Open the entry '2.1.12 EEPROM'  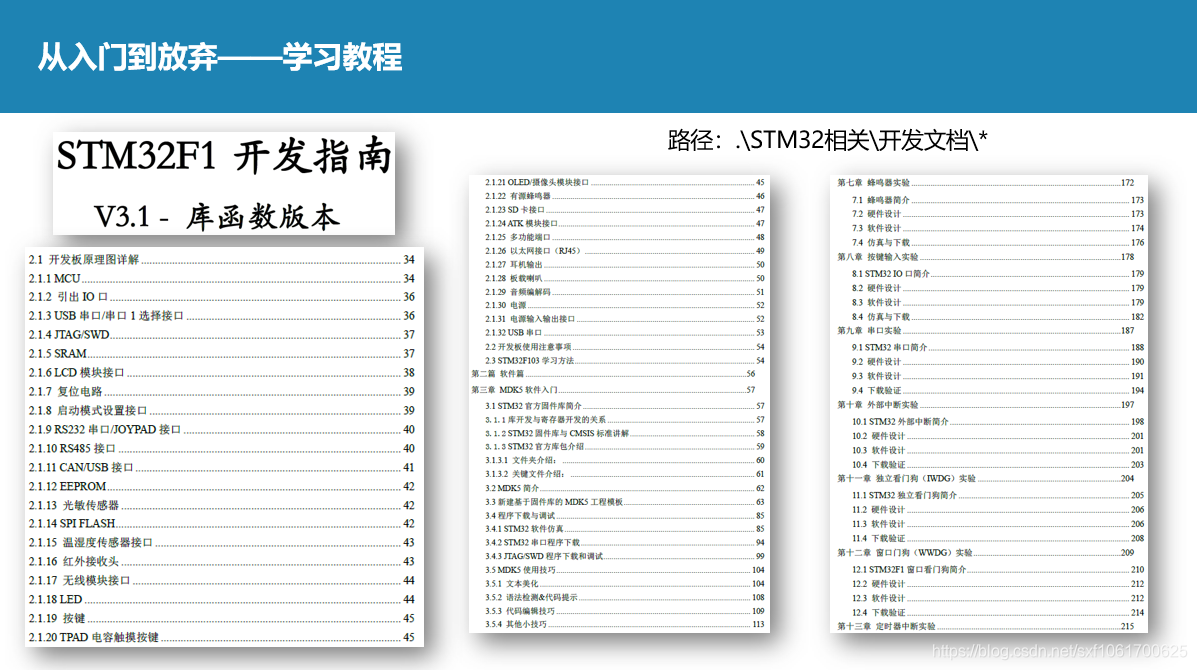(221, 486)
